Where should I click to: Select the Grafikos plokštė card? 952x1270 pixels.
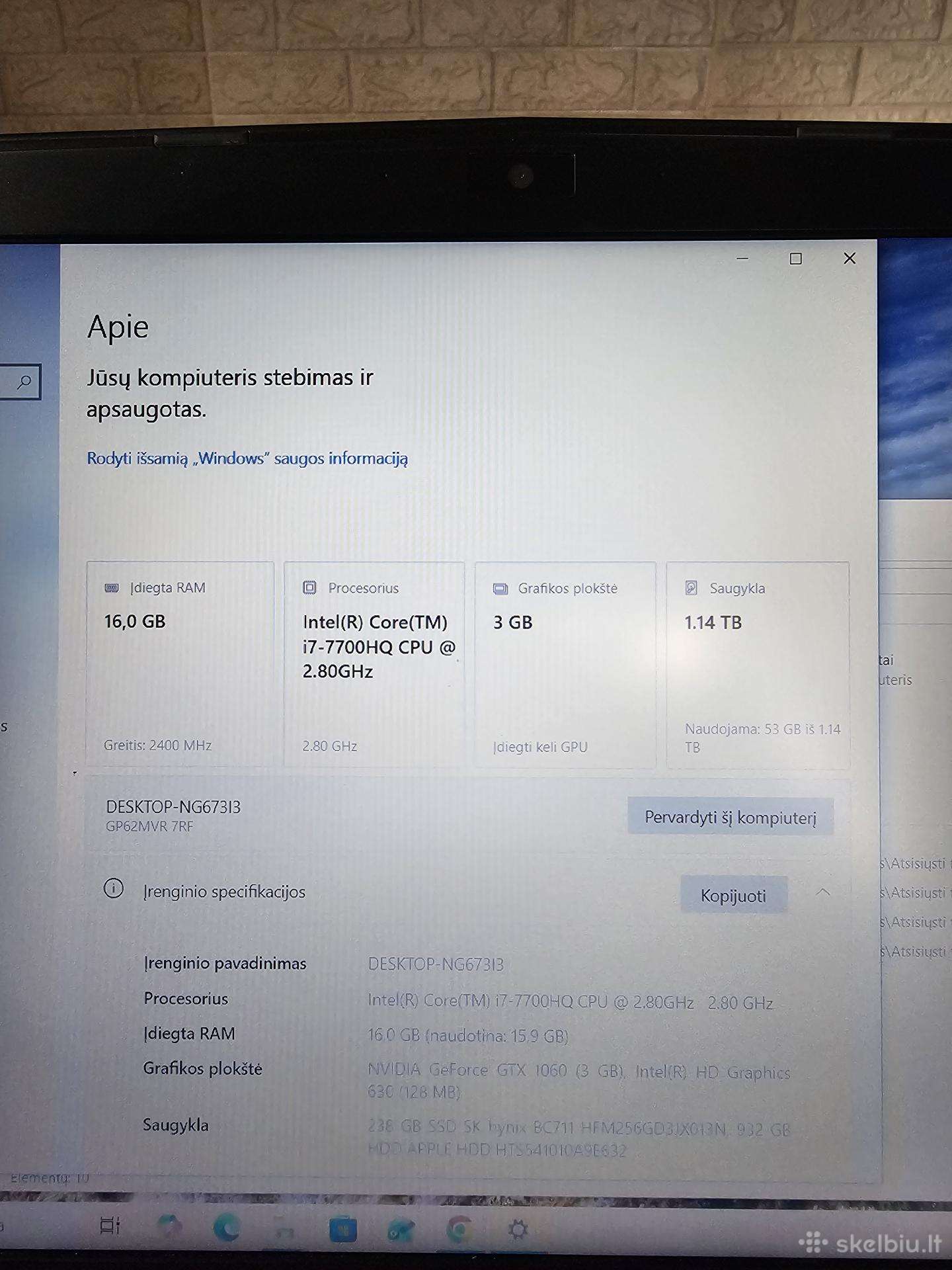click(x=565, y=665)
